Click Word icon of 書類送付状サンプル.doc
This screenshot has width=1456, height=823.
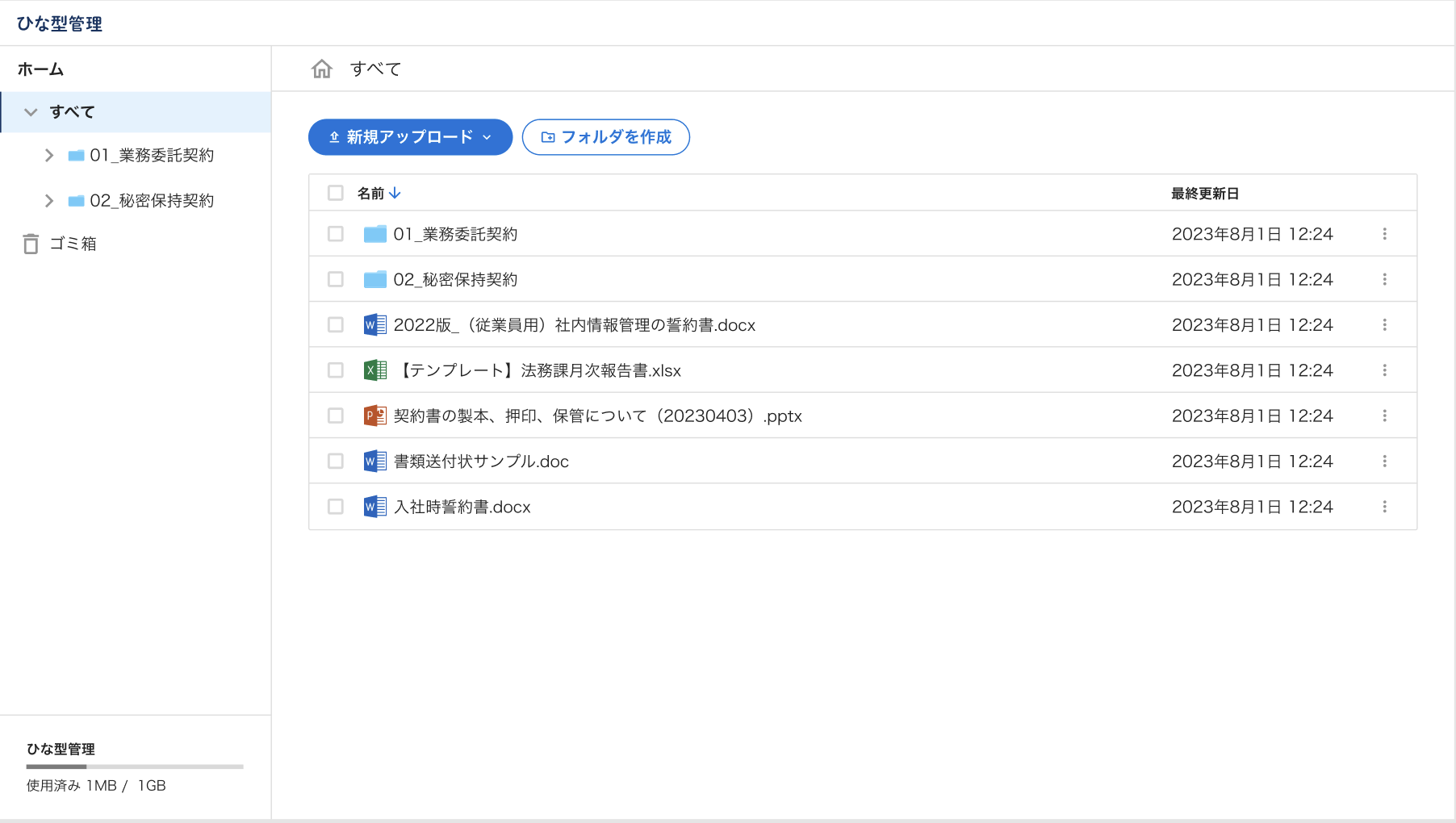[x=375, y=461]
